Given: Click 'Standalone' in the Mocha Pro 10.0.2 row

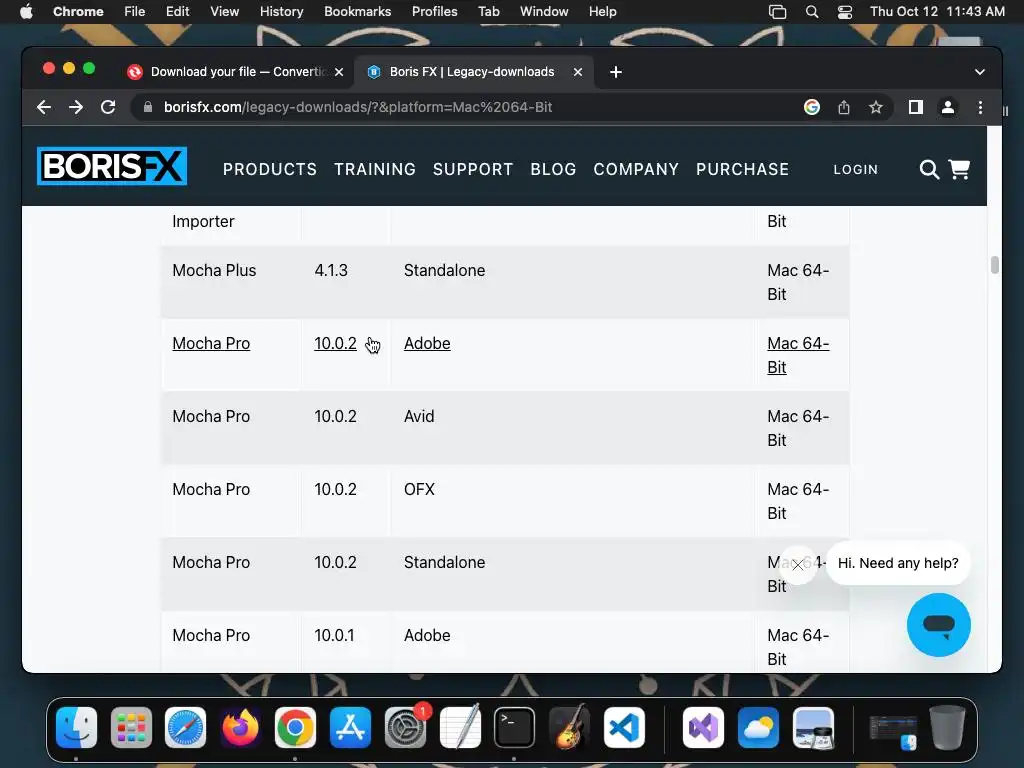Looking at the screenshot, I should pos(444,562).
